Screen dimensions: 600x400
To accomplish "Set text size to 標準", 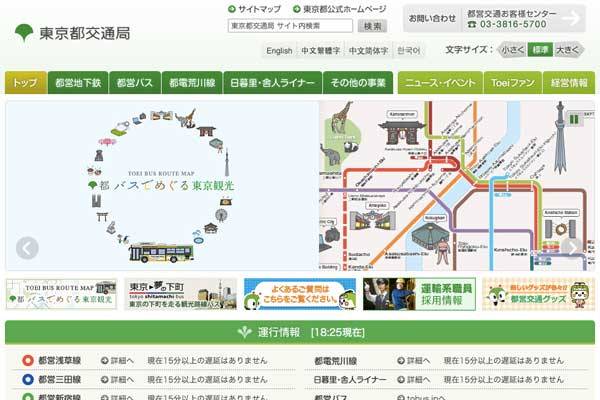I will click(540, 50).
